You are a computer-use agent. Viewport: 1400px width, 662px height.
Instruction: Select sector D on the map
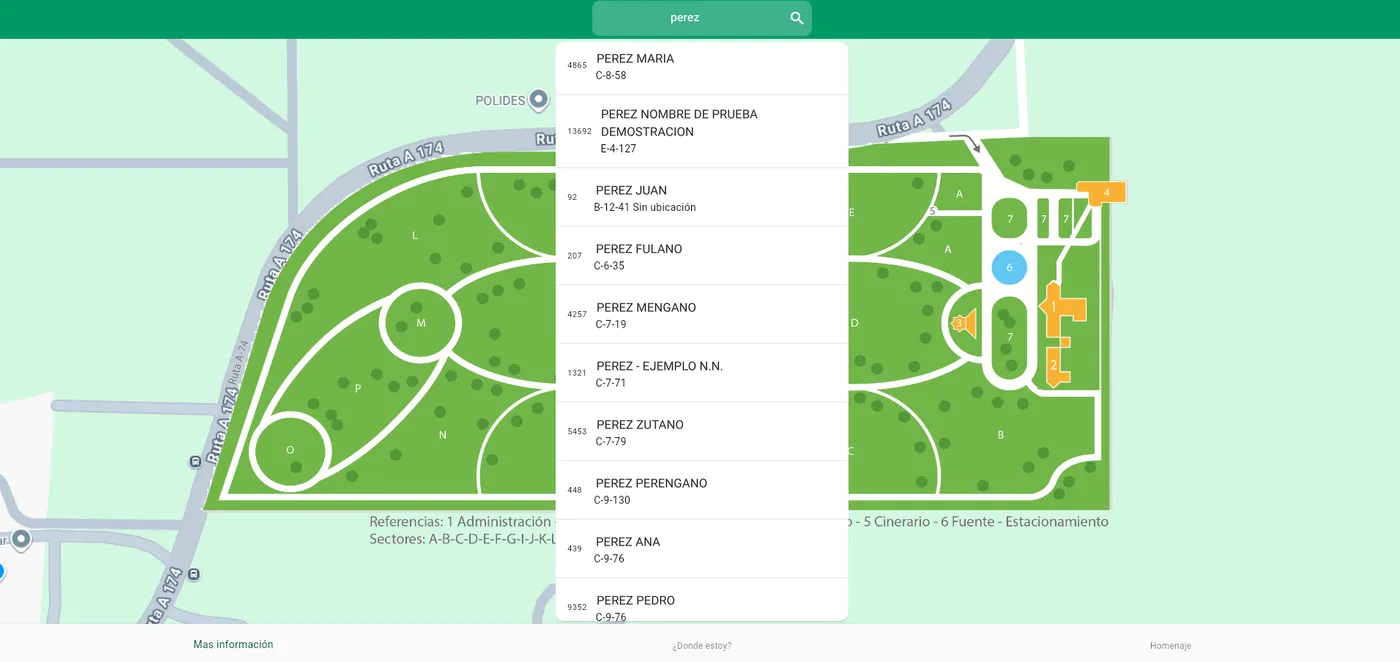[x=854, y=323]
